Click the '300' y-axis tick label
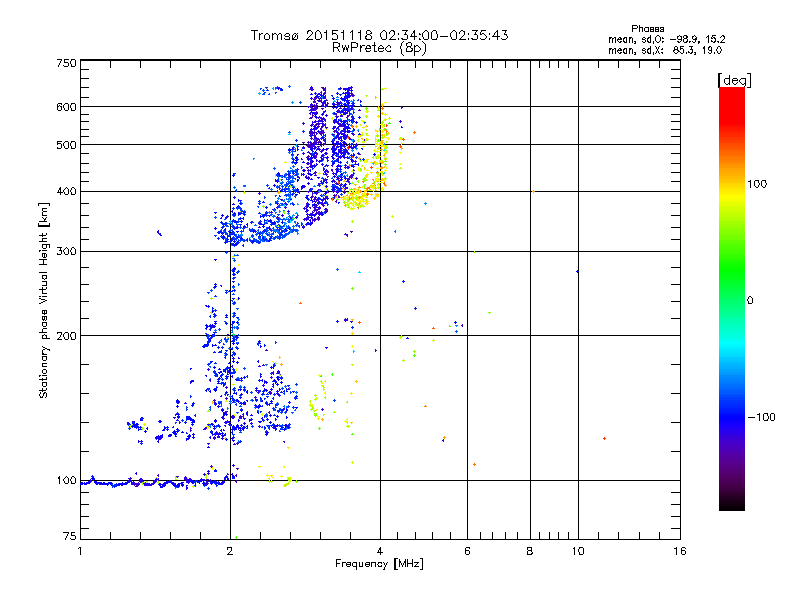Image resolution: width=800 pixels, height=600 pixels. click(x=67, y=252)
